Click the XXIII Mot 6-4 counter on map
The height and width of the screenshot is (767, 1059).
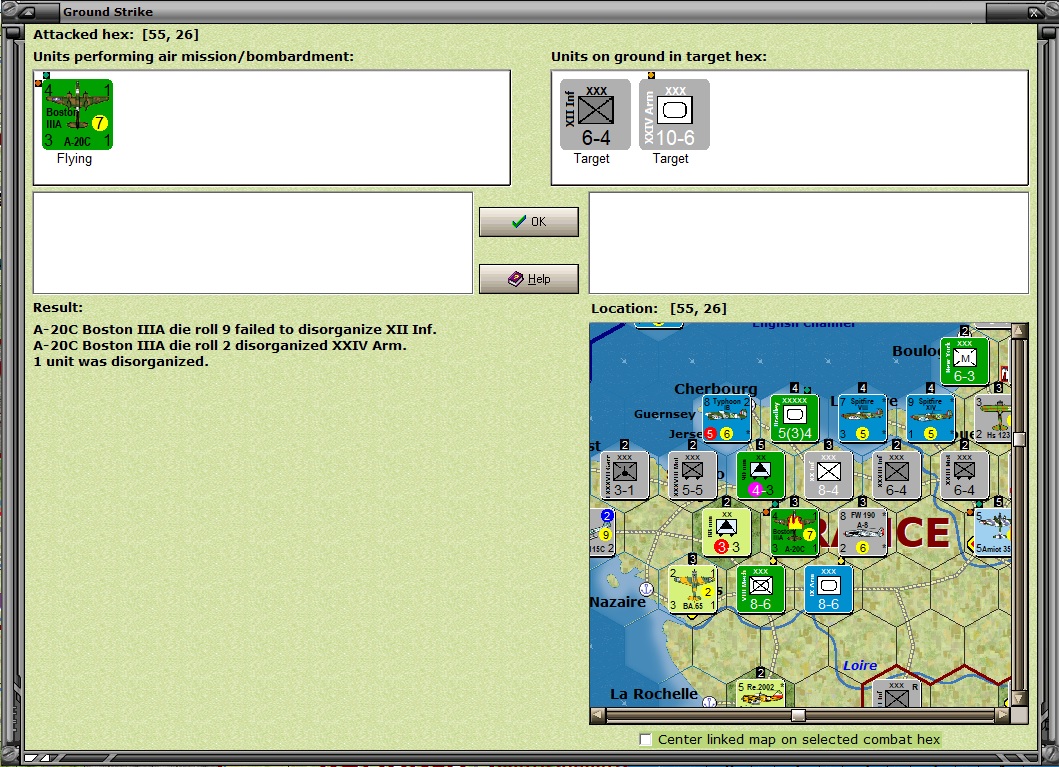(964, 475)
